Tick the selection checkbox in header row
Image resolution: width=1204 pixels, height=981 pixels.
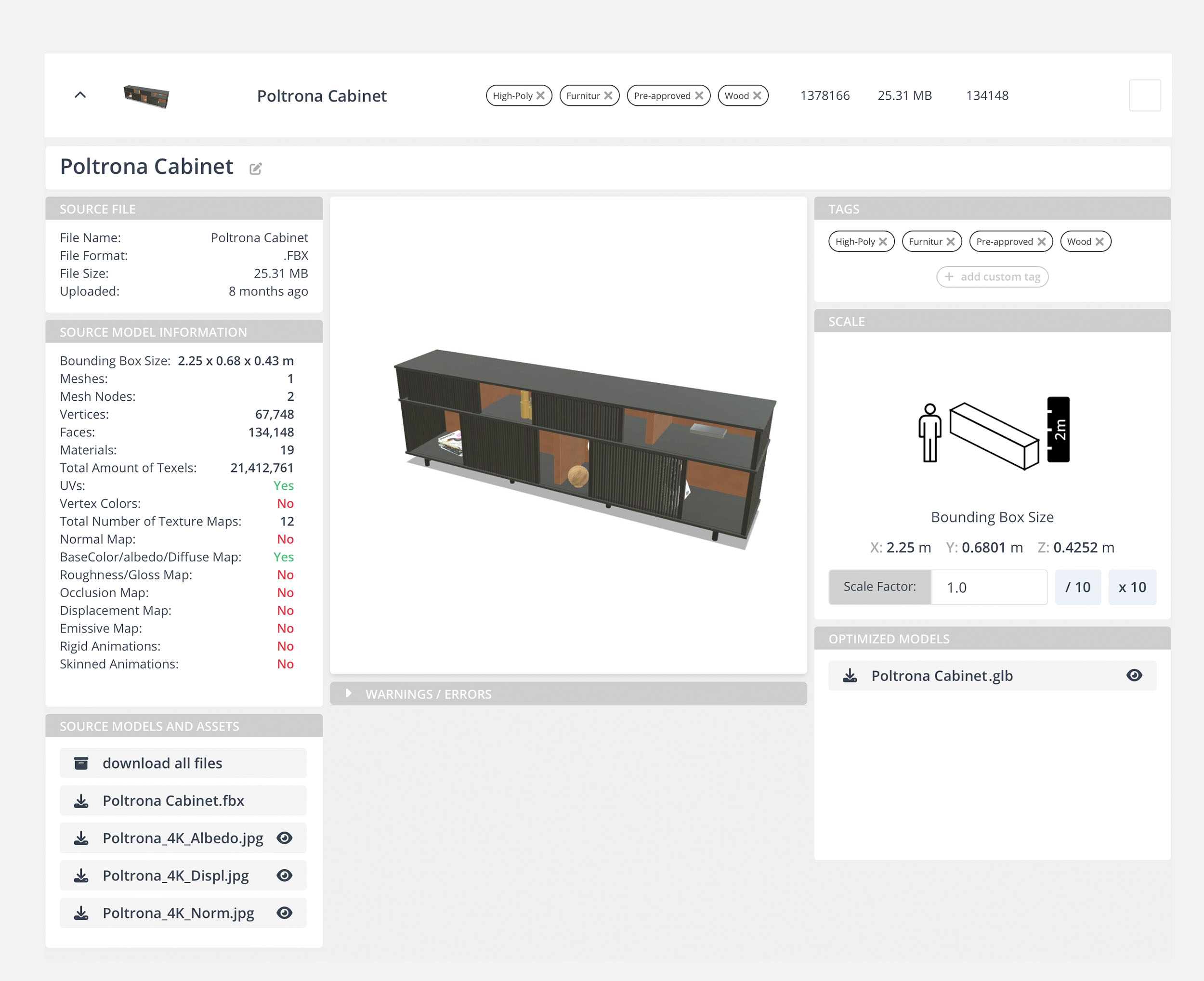pyautogui.click(x=1145, y=95)
